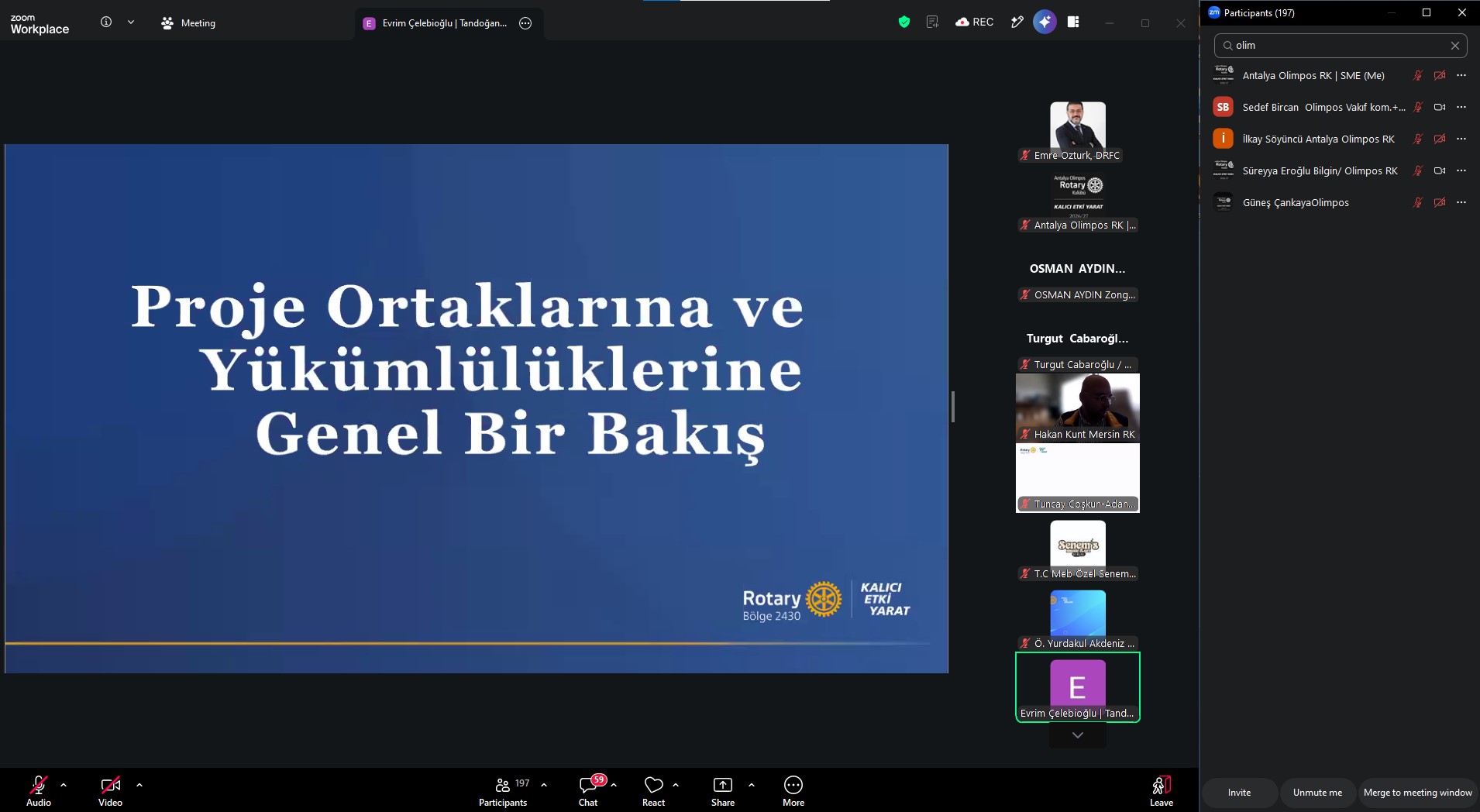Start sharing with the Share button
This screenshot has height=812, width=1480.
click(723, 792)
